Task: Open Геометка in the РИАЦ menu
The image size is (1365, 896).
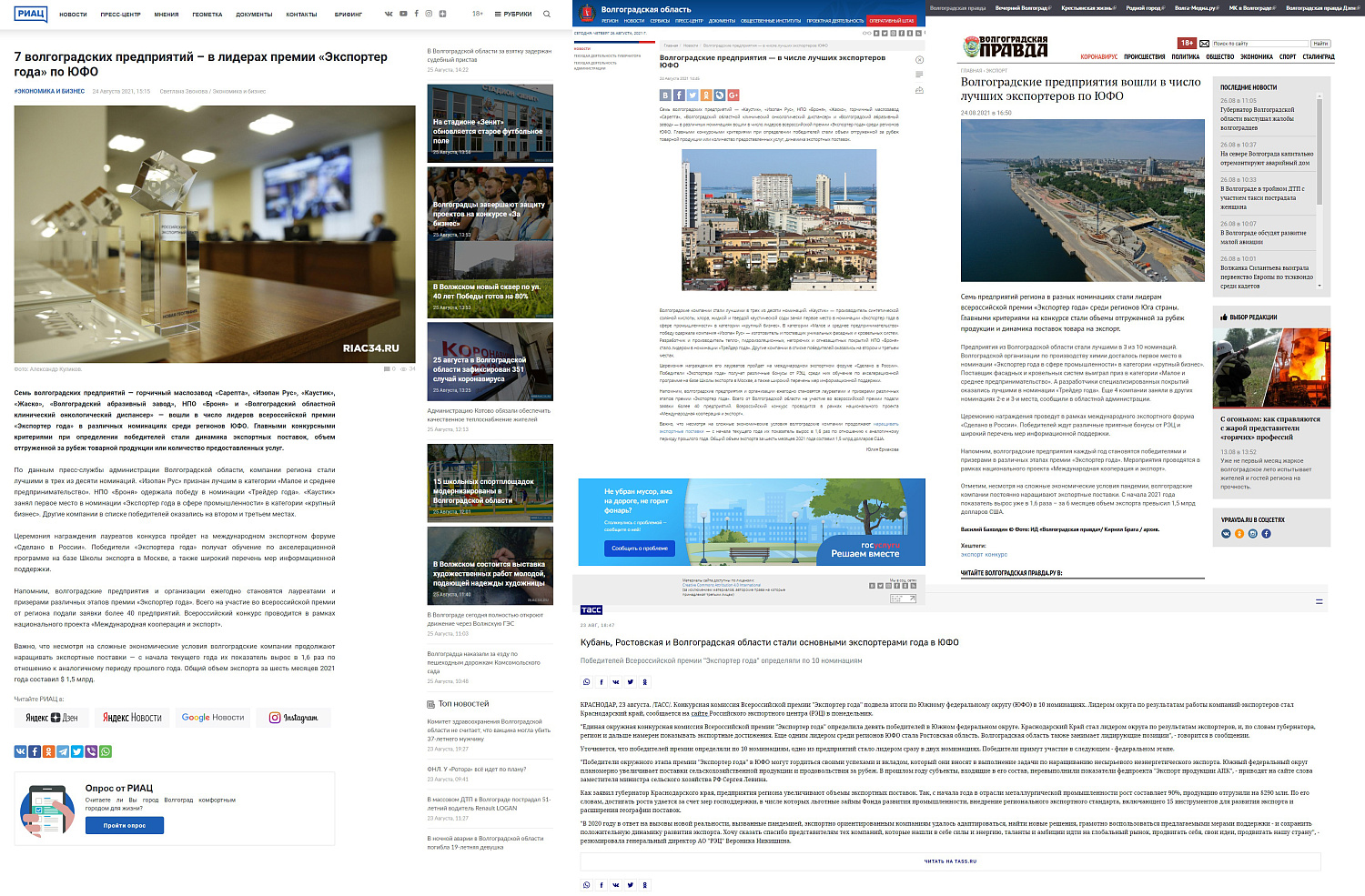Action: click(x=207, y=15)
